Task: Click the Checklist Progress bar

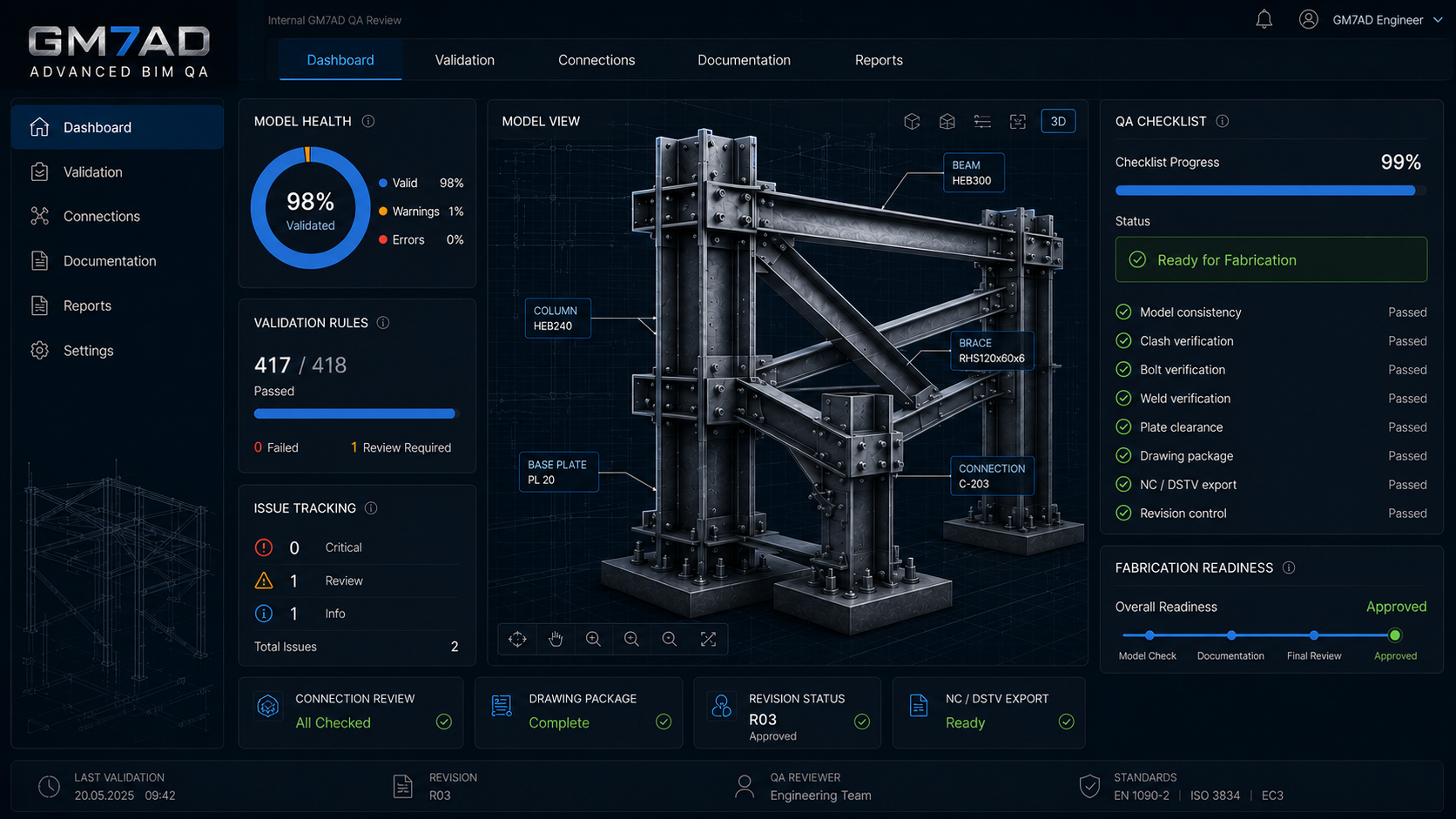Action: 1271,191
